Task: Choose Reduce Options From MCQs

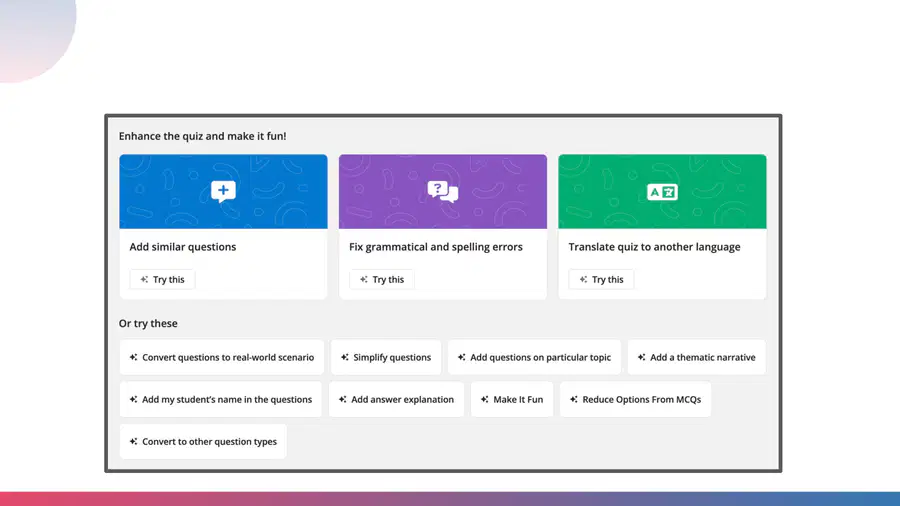Action: click(635, 399)
